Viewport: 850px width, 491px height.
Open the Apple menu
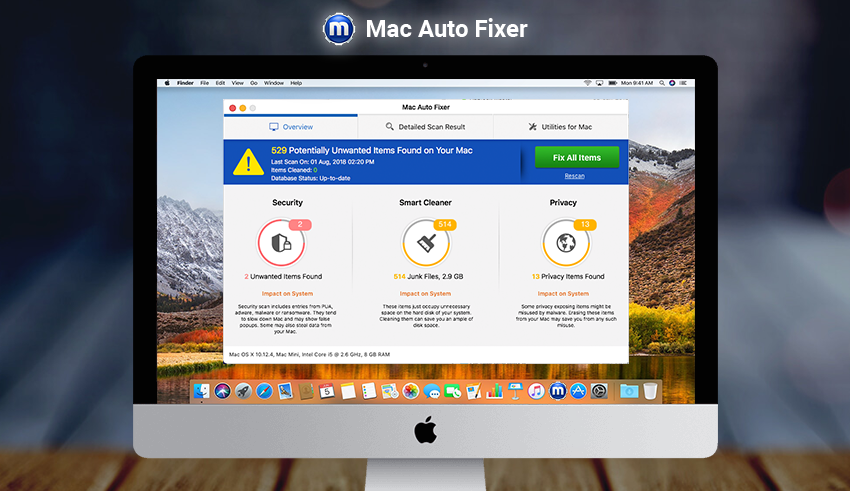167,83
